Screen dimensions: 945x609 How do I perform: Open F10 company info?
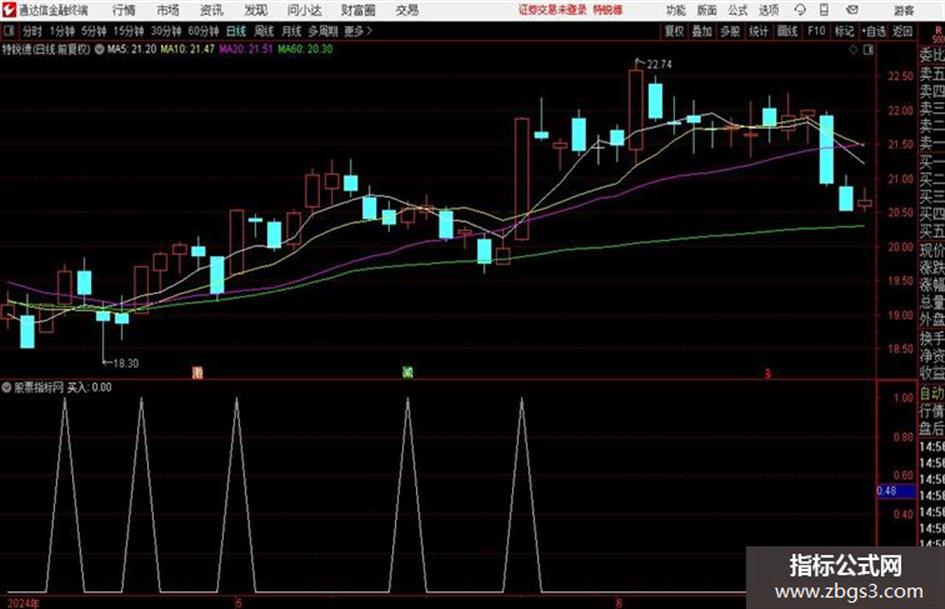tap(816, 31)
